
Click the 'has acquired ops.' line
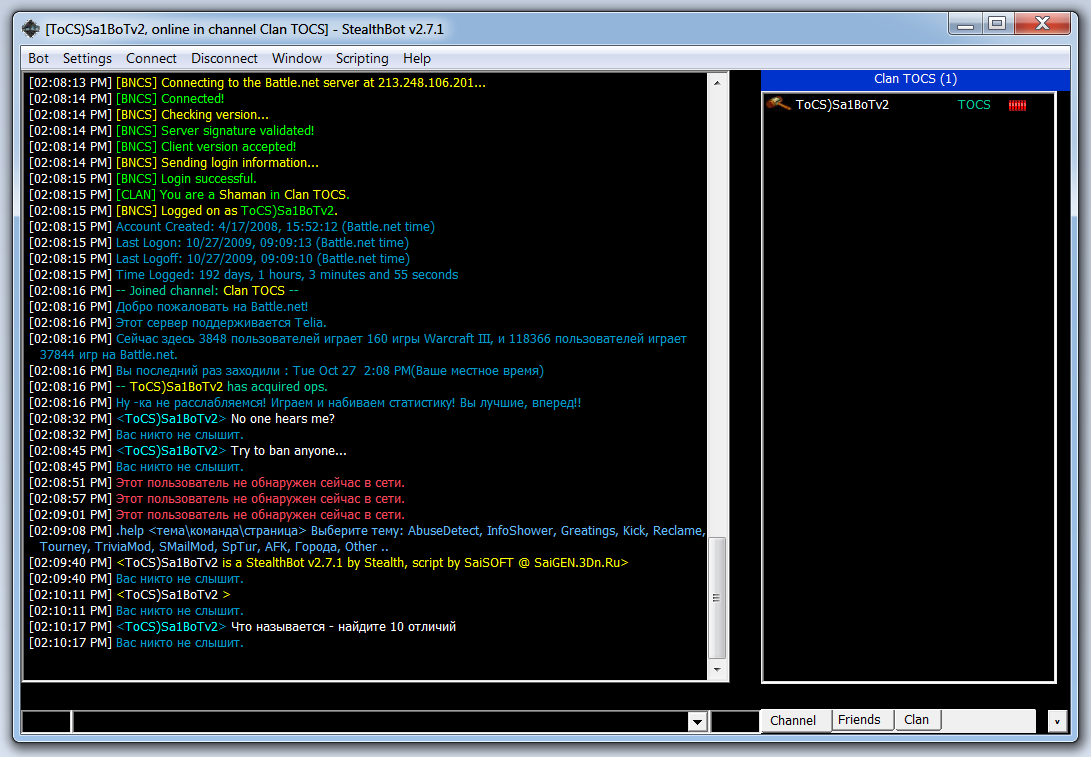tap(178, 387)
